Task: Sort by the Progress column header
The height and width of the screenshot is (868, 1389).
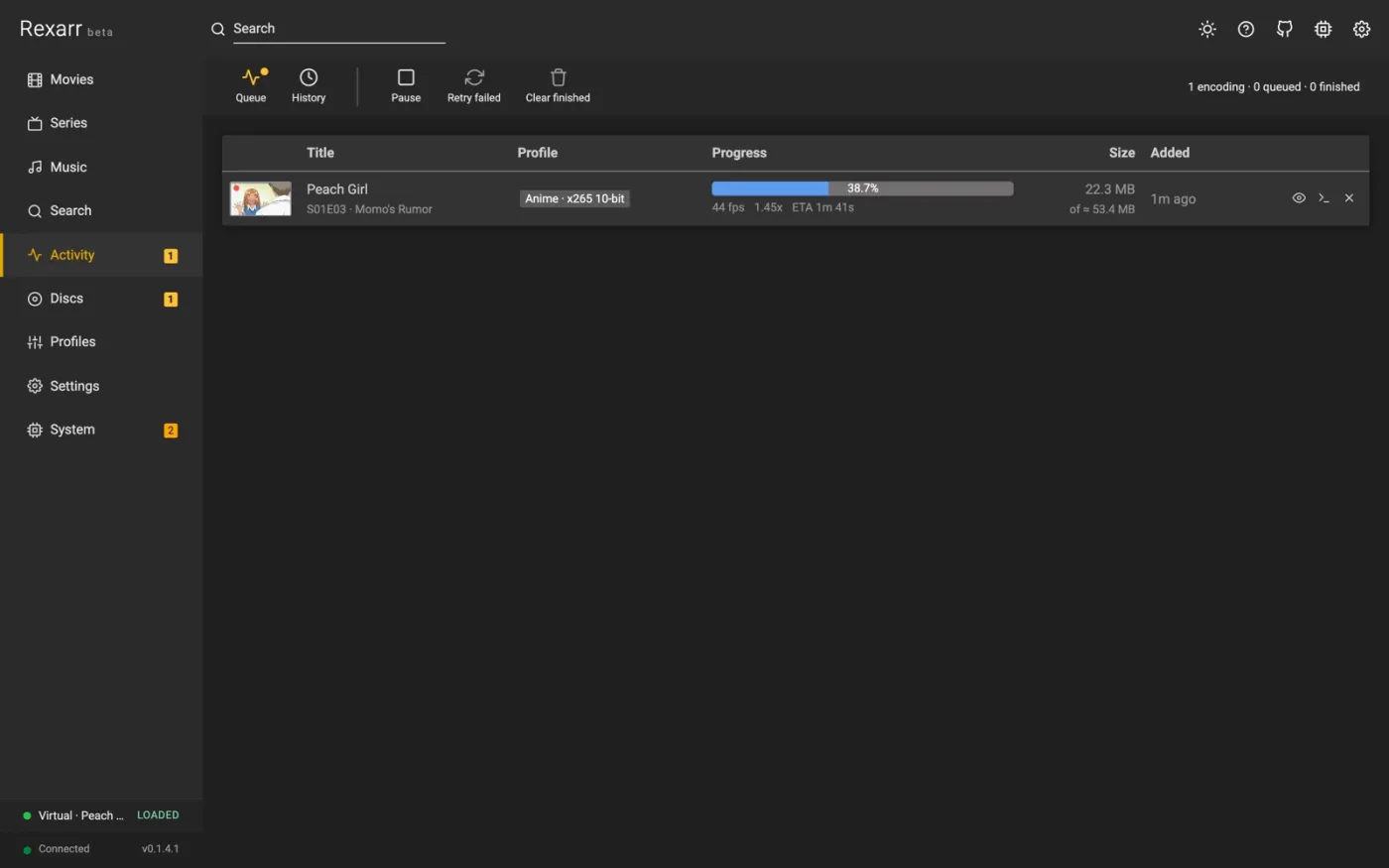Action: pos(739,153)
